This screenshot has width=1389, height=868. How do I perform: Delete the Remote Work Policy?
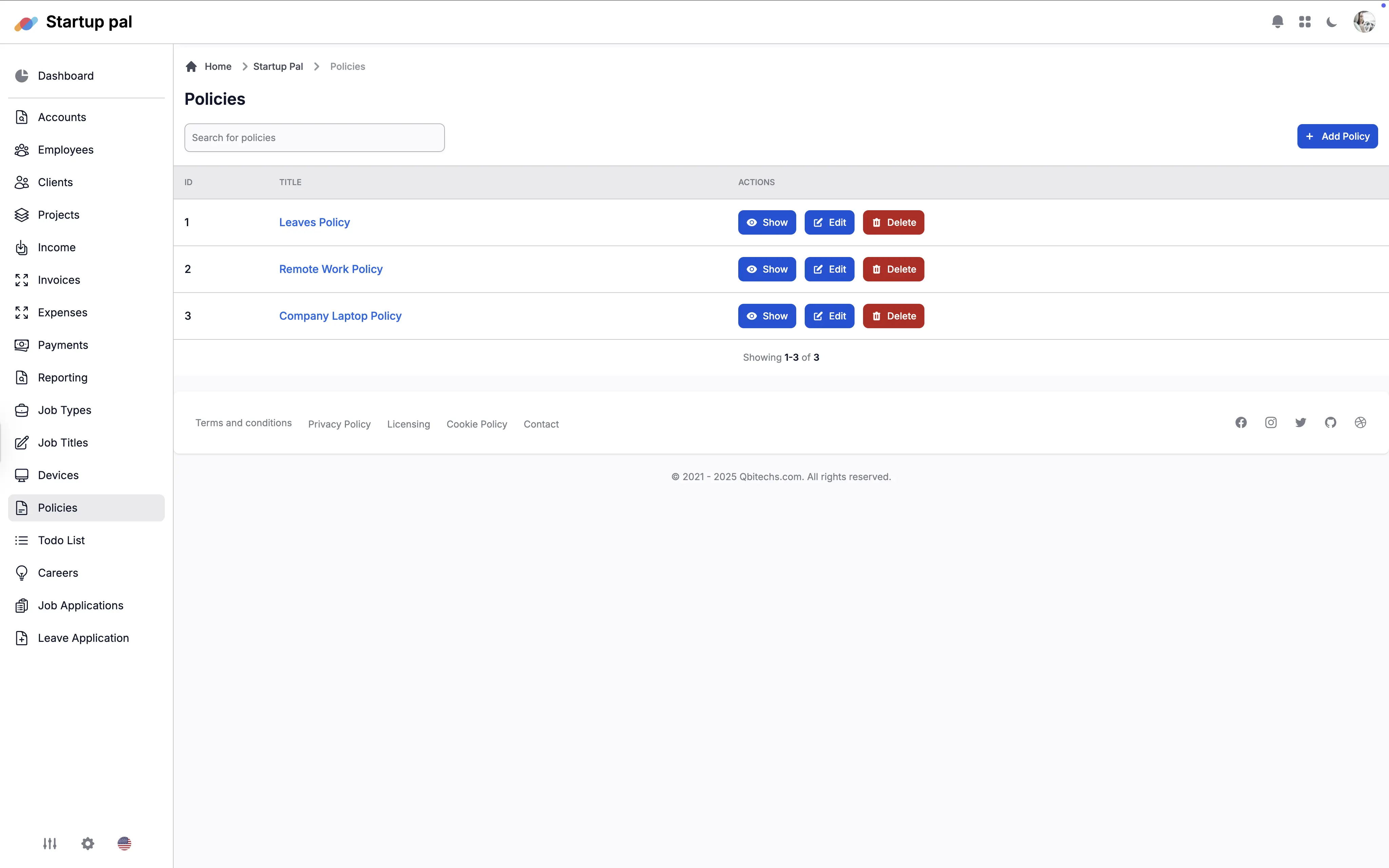[894, 269]
